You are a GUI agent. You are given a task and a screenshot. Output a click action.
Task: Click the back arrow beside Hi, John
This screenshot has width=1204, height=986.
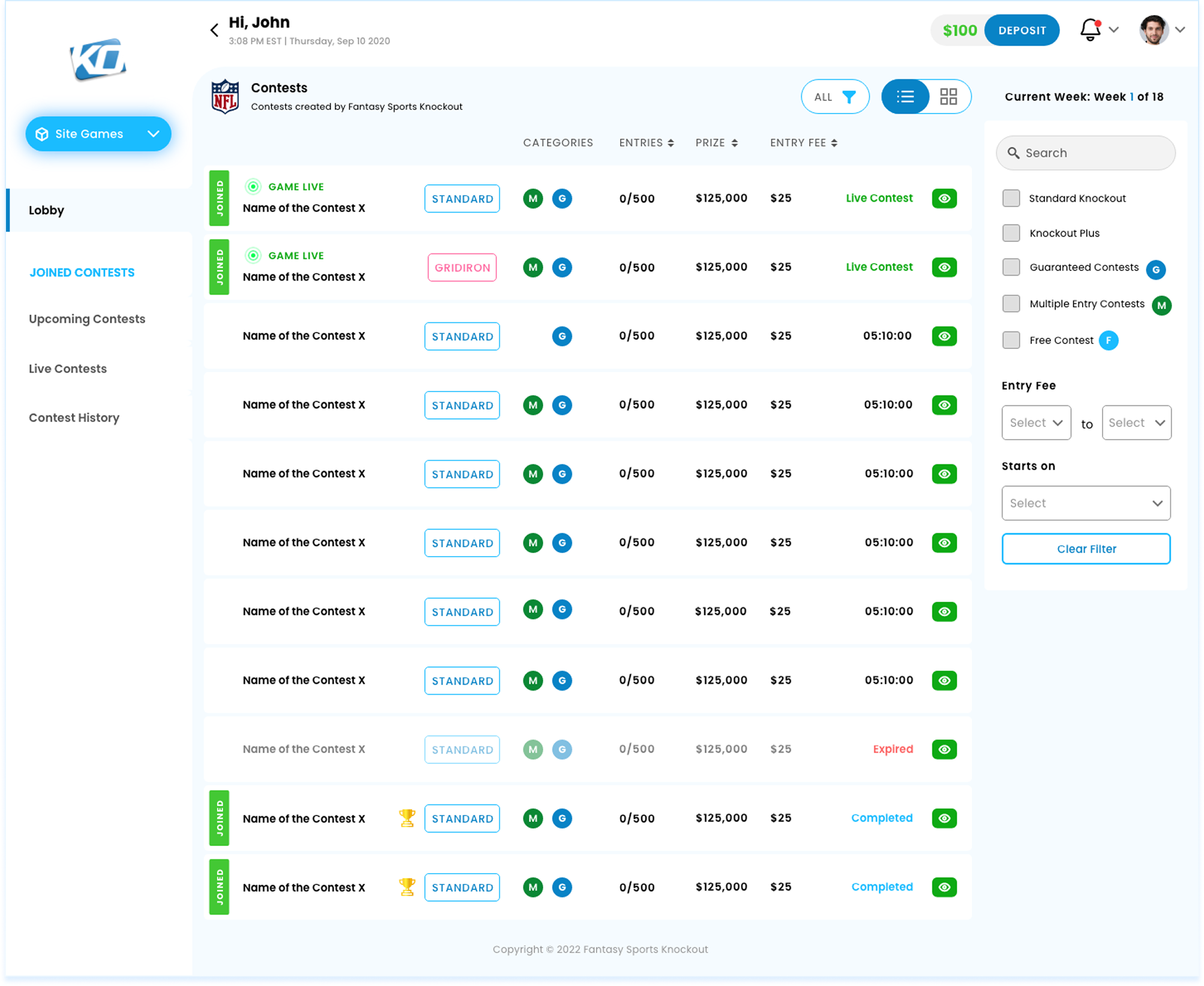(x=214, y=30)
